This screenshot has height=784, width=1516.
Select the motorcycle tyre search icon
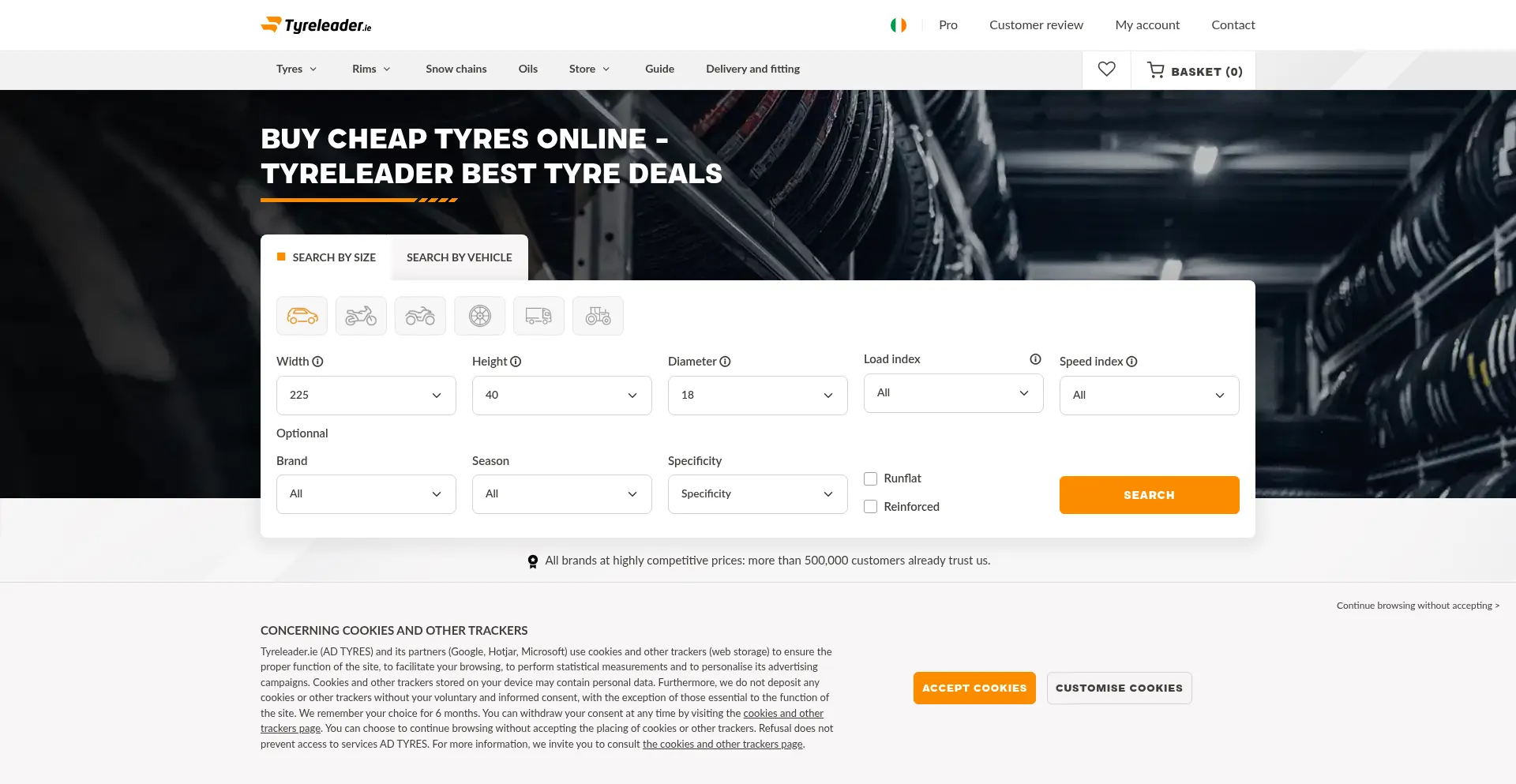(x=361, y=315)
